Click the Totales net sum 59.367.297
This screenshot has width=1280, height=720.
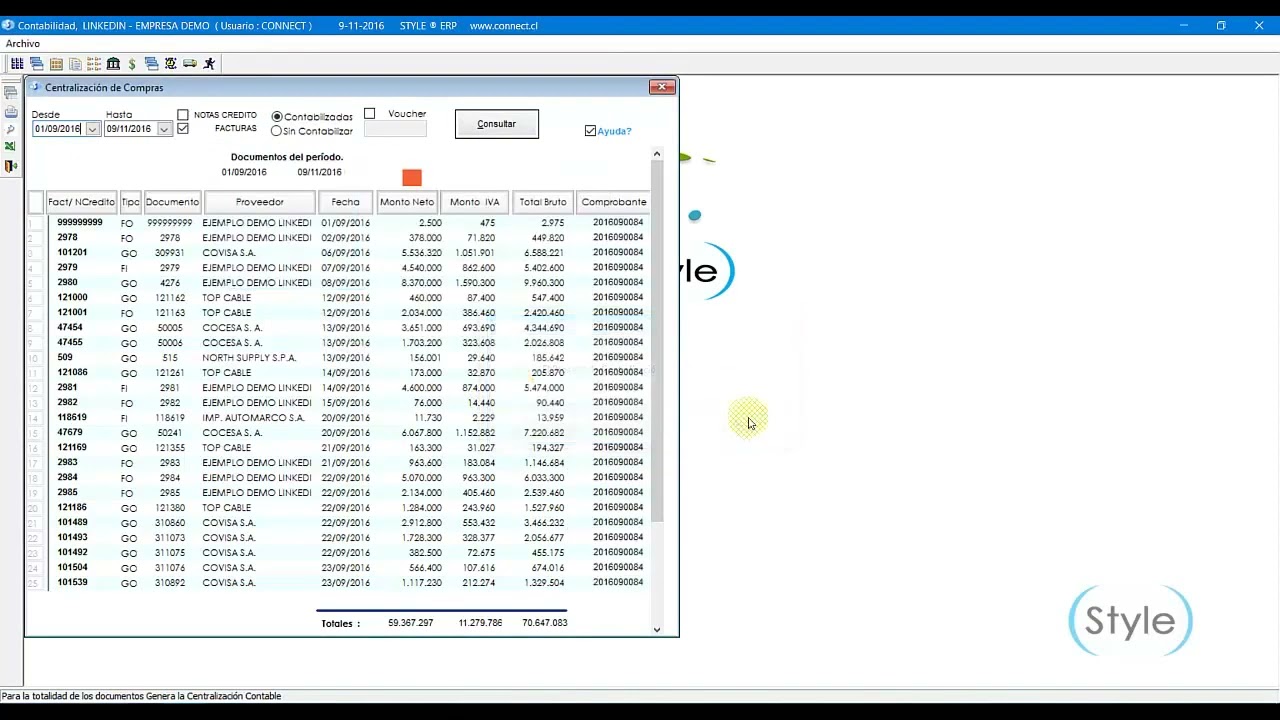[x=410, y=623]
